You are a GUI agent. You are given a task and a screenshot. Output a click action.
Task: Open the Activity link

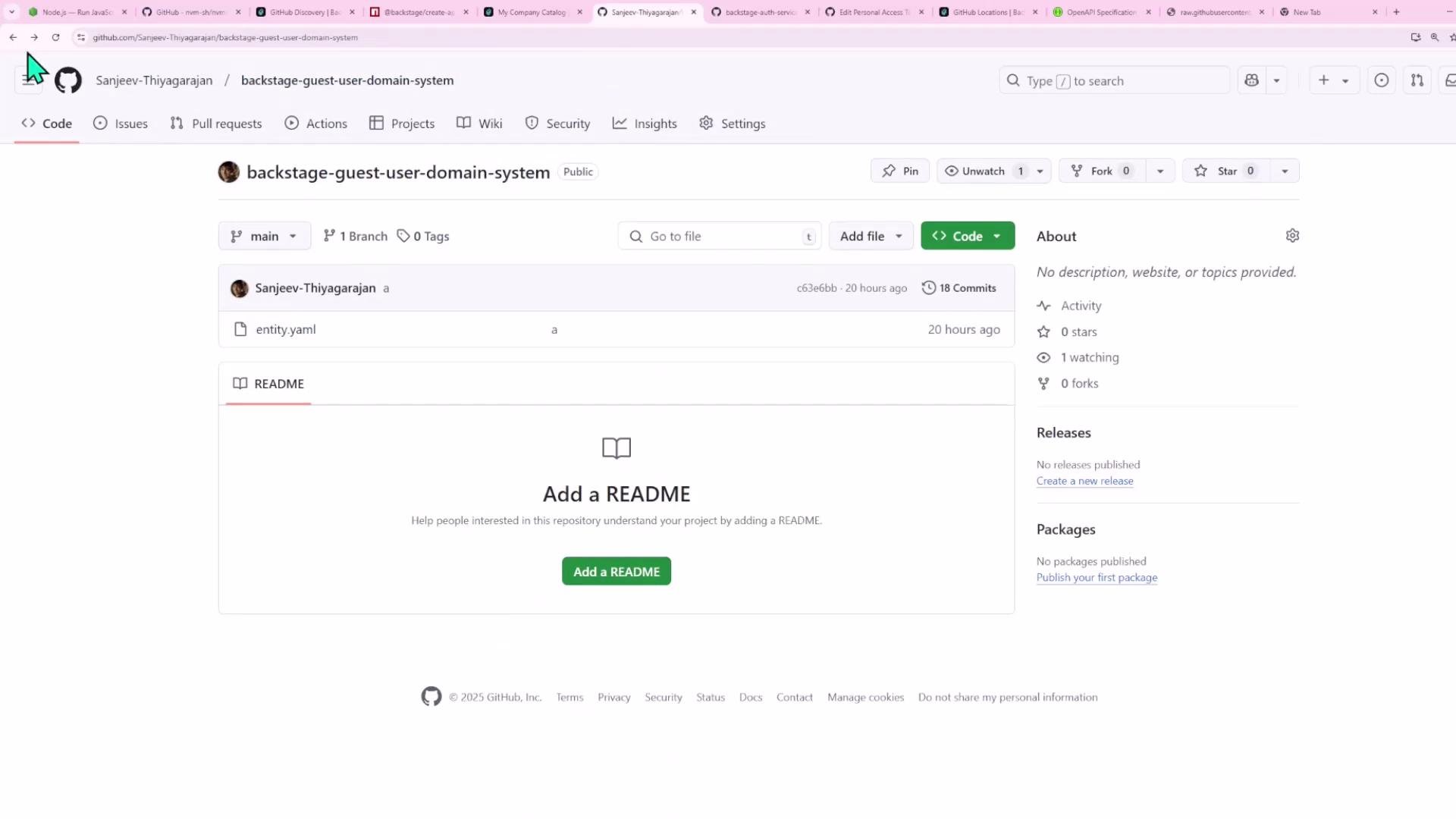click(1081, 306)
